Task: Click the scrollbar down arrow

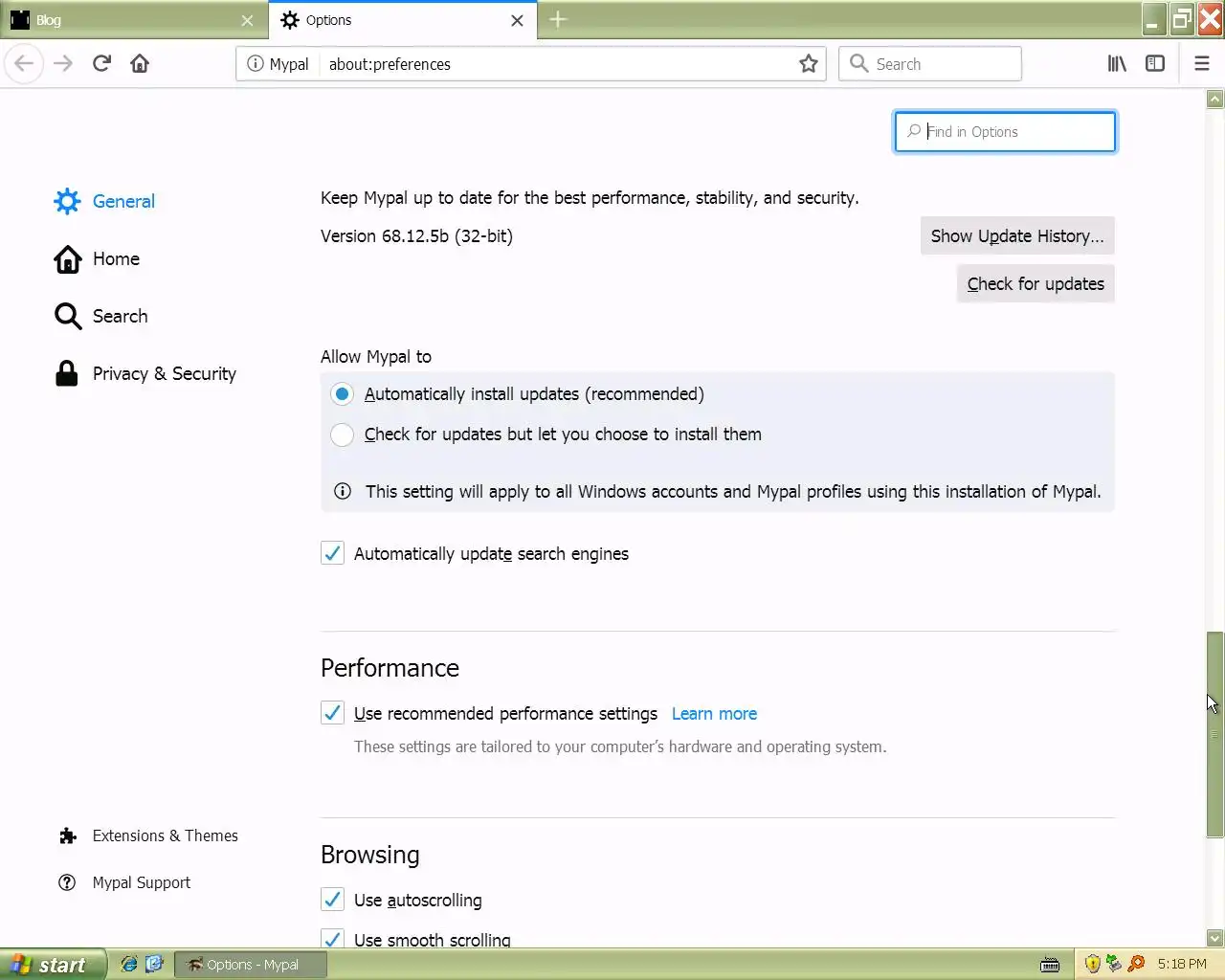Action: 1215,939
